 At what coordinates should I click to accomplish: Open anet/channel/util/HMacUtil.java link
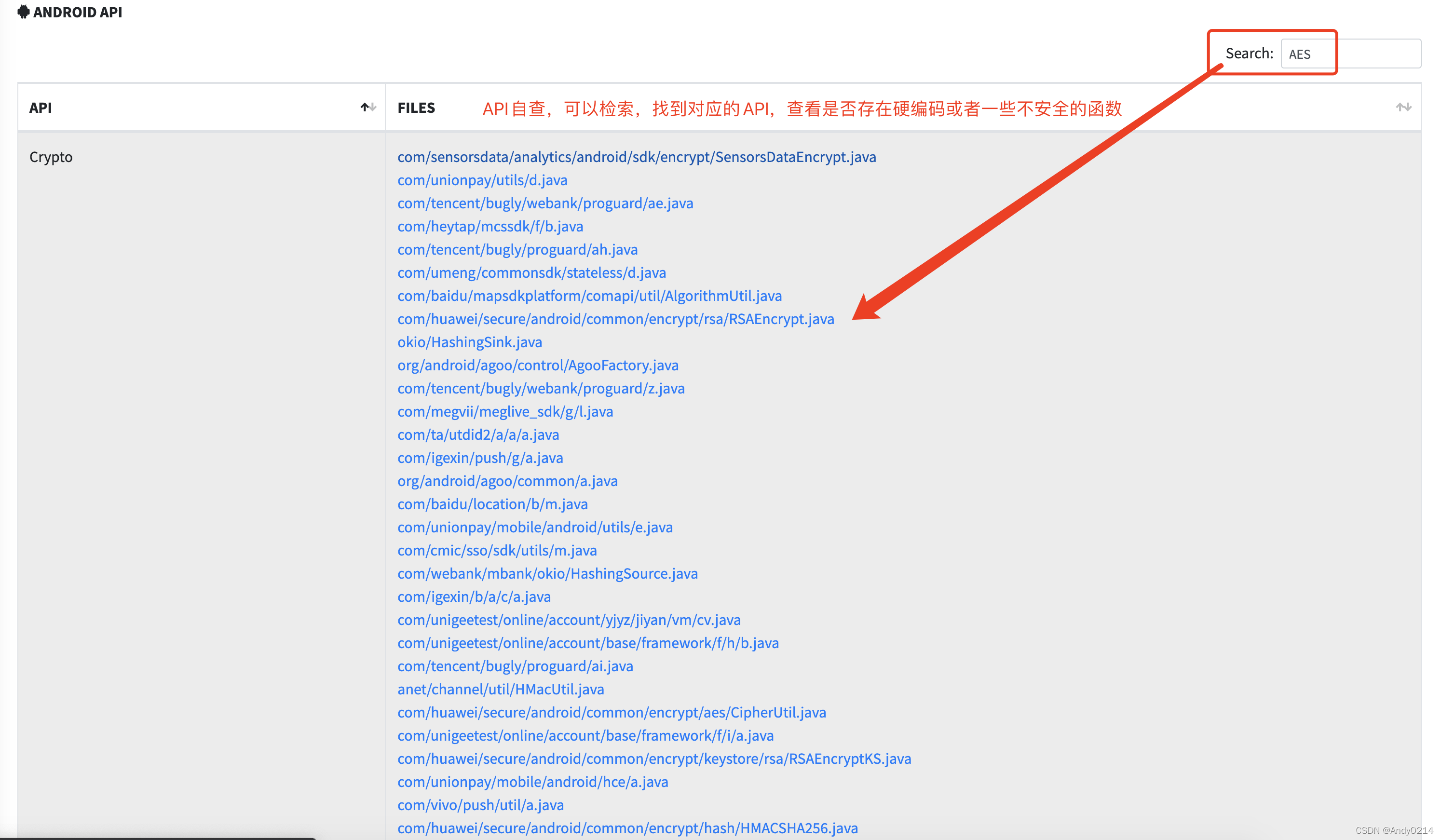501,689
